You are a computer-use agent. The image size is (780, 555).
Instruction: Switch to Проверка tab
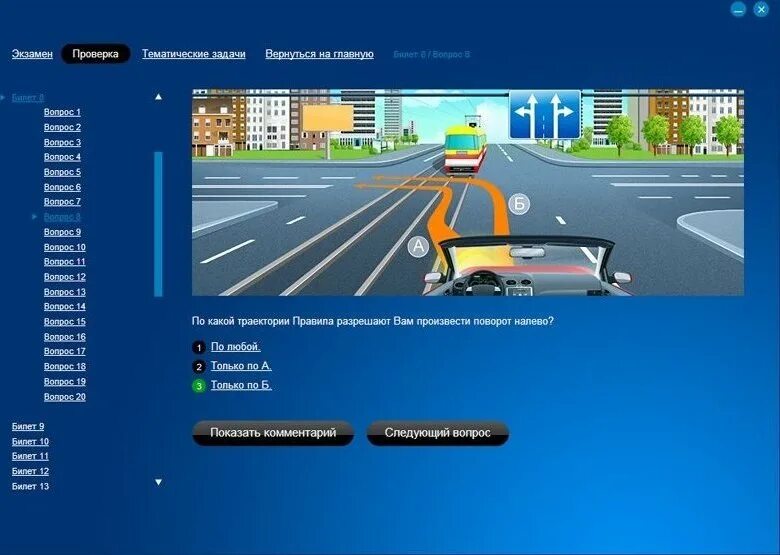tap(96, 54)
